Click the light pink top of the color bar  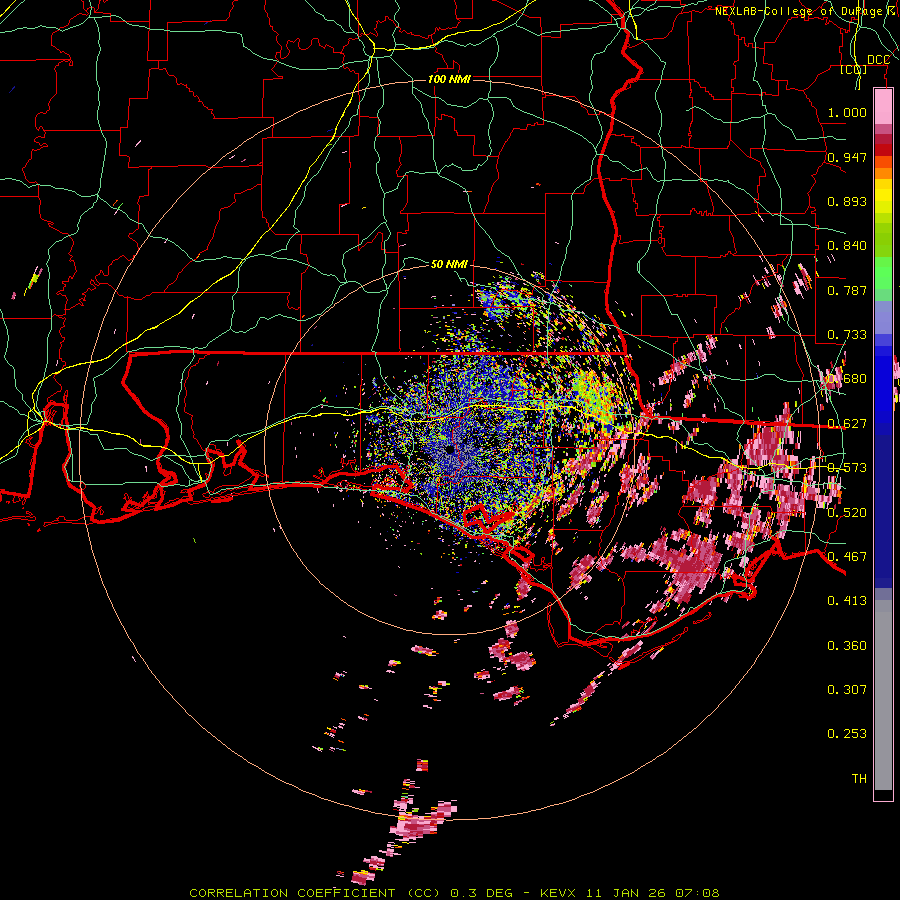coord(883,106)
